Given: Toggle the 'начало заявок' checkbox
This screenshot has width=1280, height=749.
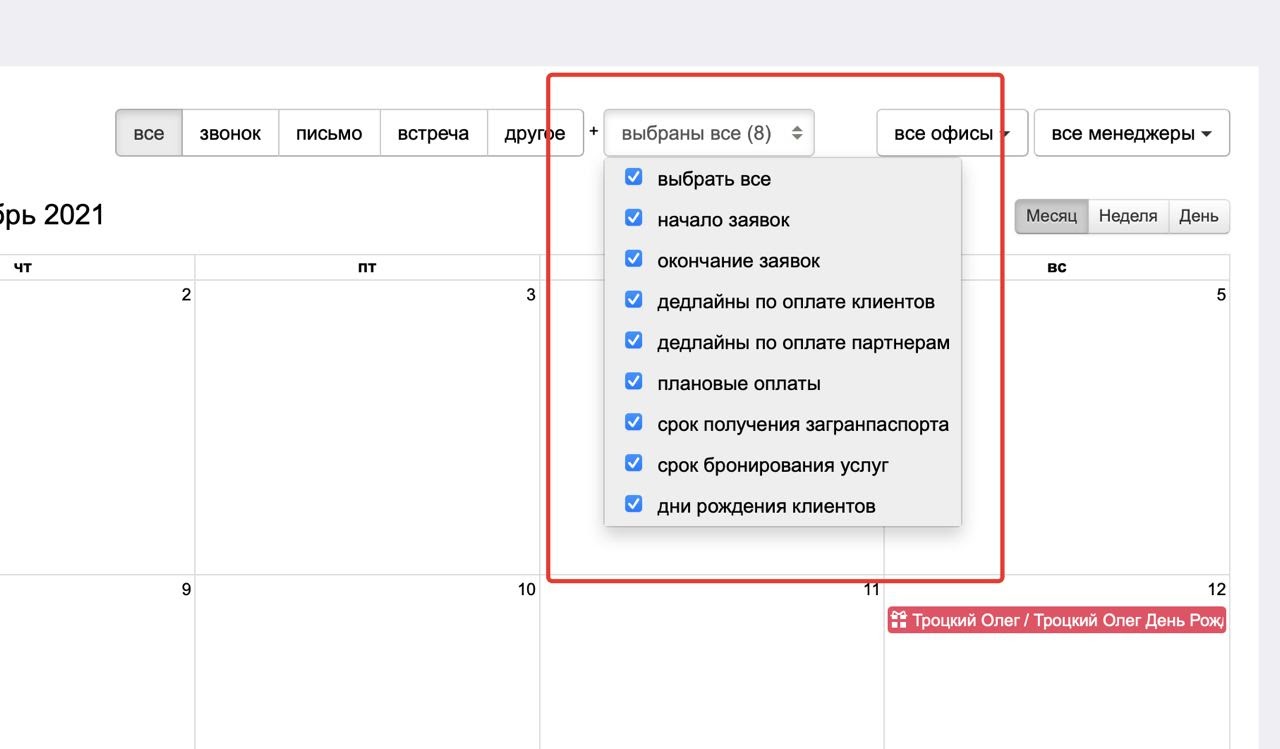Looking at the screenshot, I should point(633,218).
